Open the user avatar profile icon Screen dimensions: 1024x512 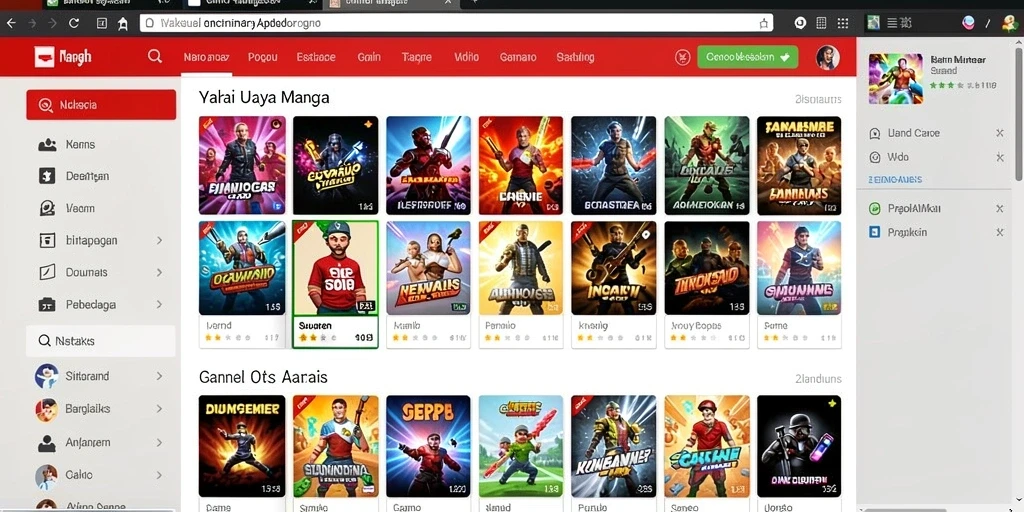coord(827,57)
